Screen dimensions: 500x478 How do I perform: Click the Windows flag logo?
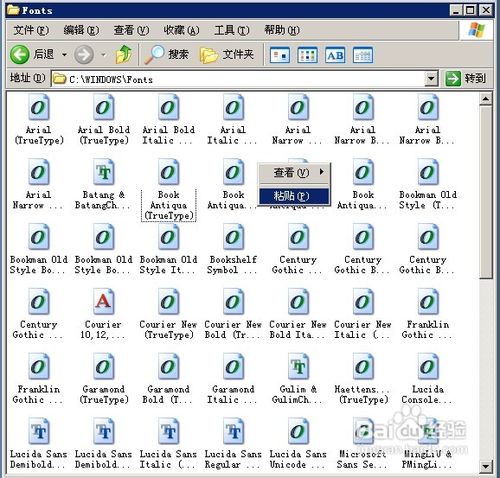(477, 30)
